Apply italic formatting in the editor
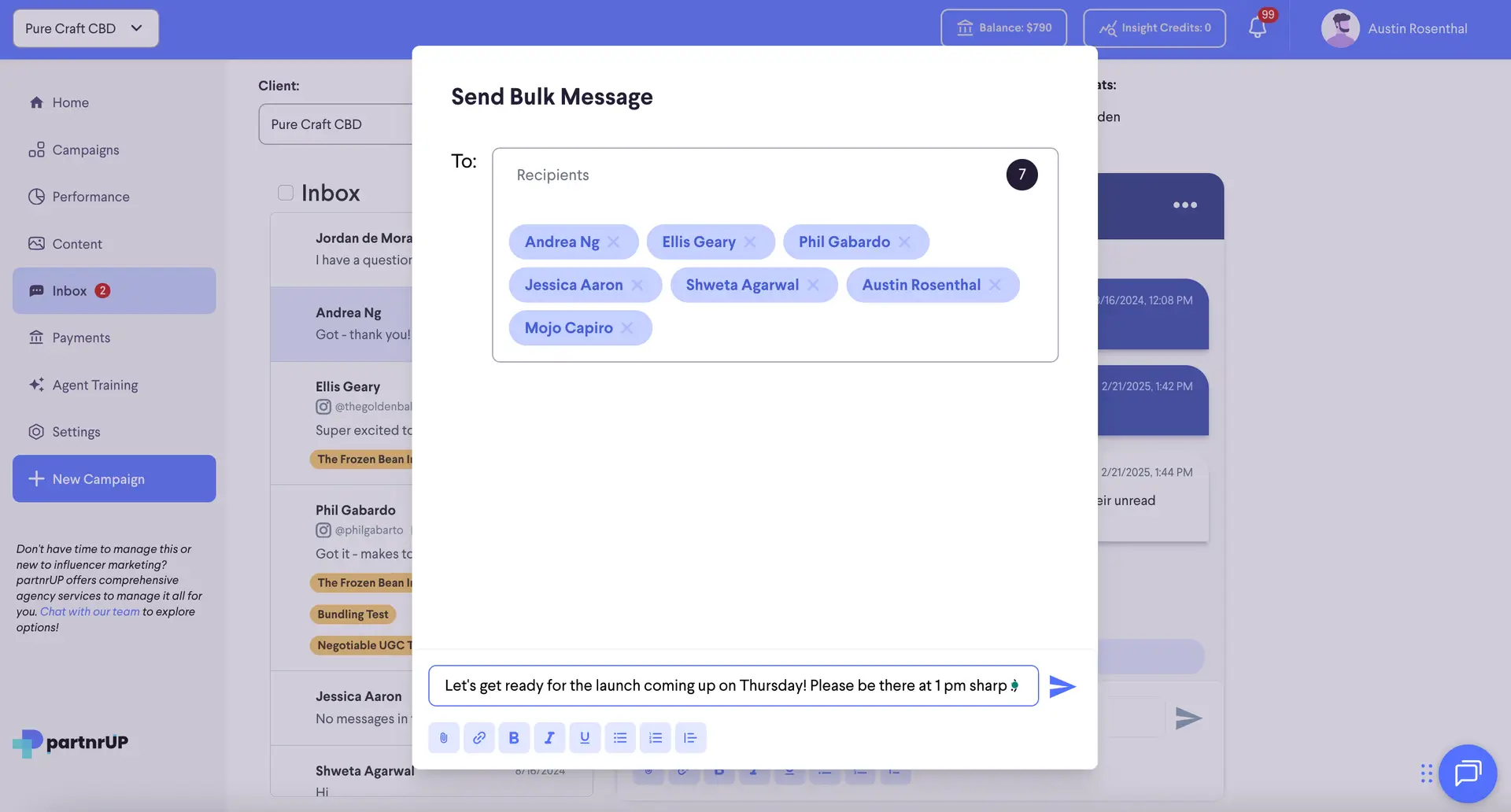The width and height of the screenshot is (1511, 812). coord(549,737)
